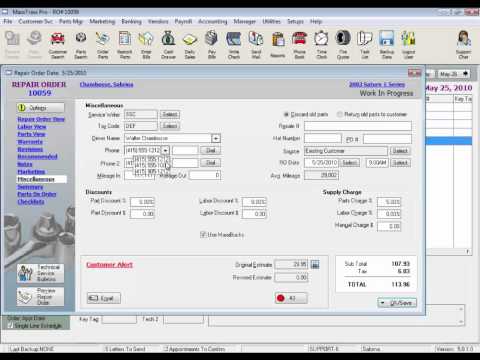Click the Logout User icon
The height and width of the screenshot is (360, 480).
coord(408,45)
